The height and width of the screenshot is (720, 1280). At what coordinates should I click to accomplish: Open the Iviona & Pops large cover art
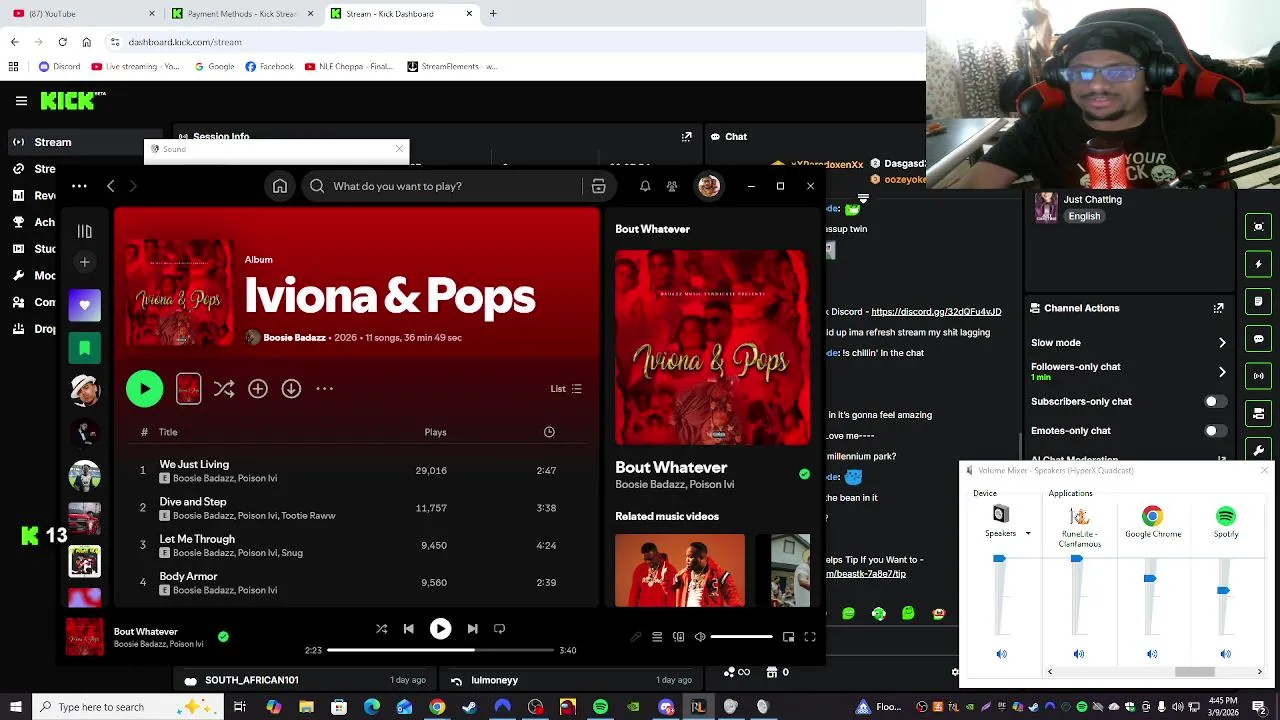(712, 348)
